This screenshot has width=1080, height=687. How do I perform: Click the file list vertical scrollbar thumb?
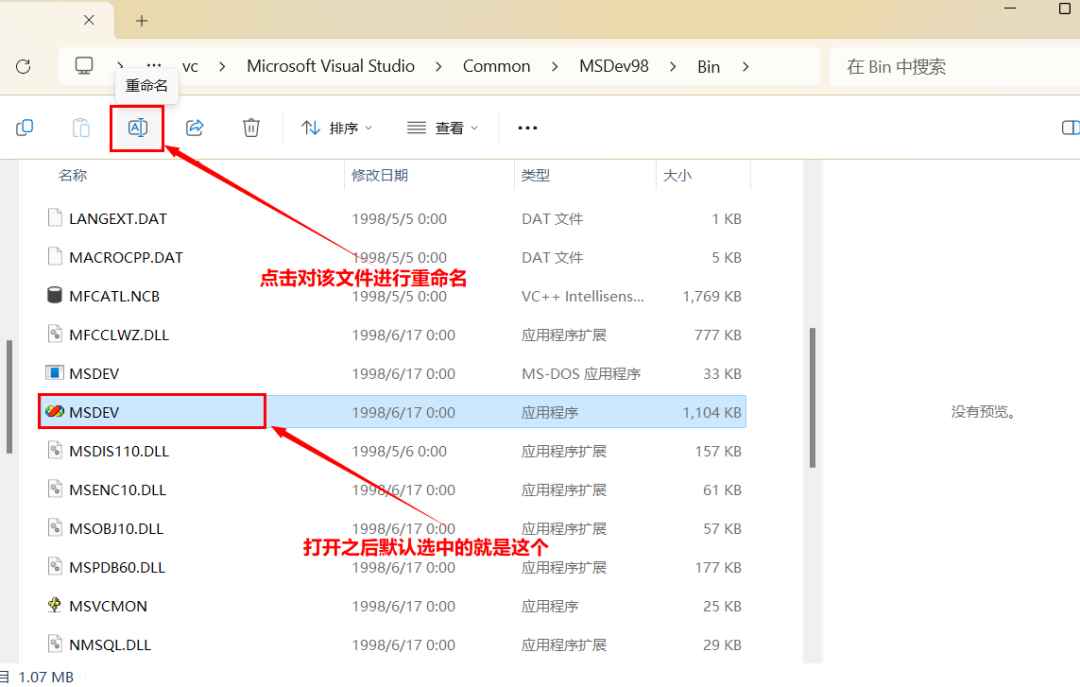tap(813, 398)
